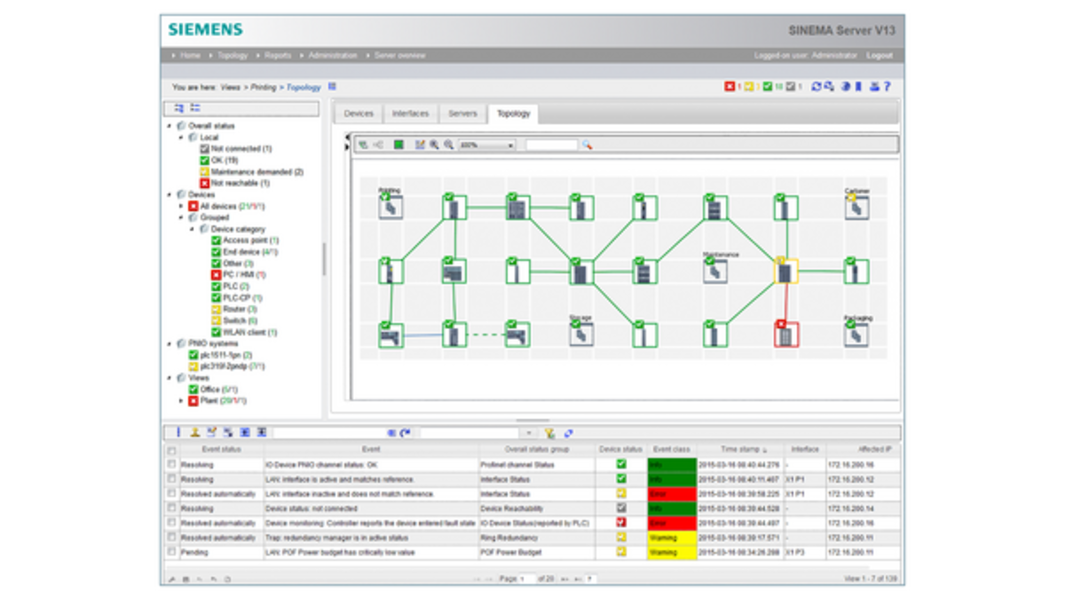
Task: Click green Info class cell of Profinet channel Status
Action: click(672, 465)
